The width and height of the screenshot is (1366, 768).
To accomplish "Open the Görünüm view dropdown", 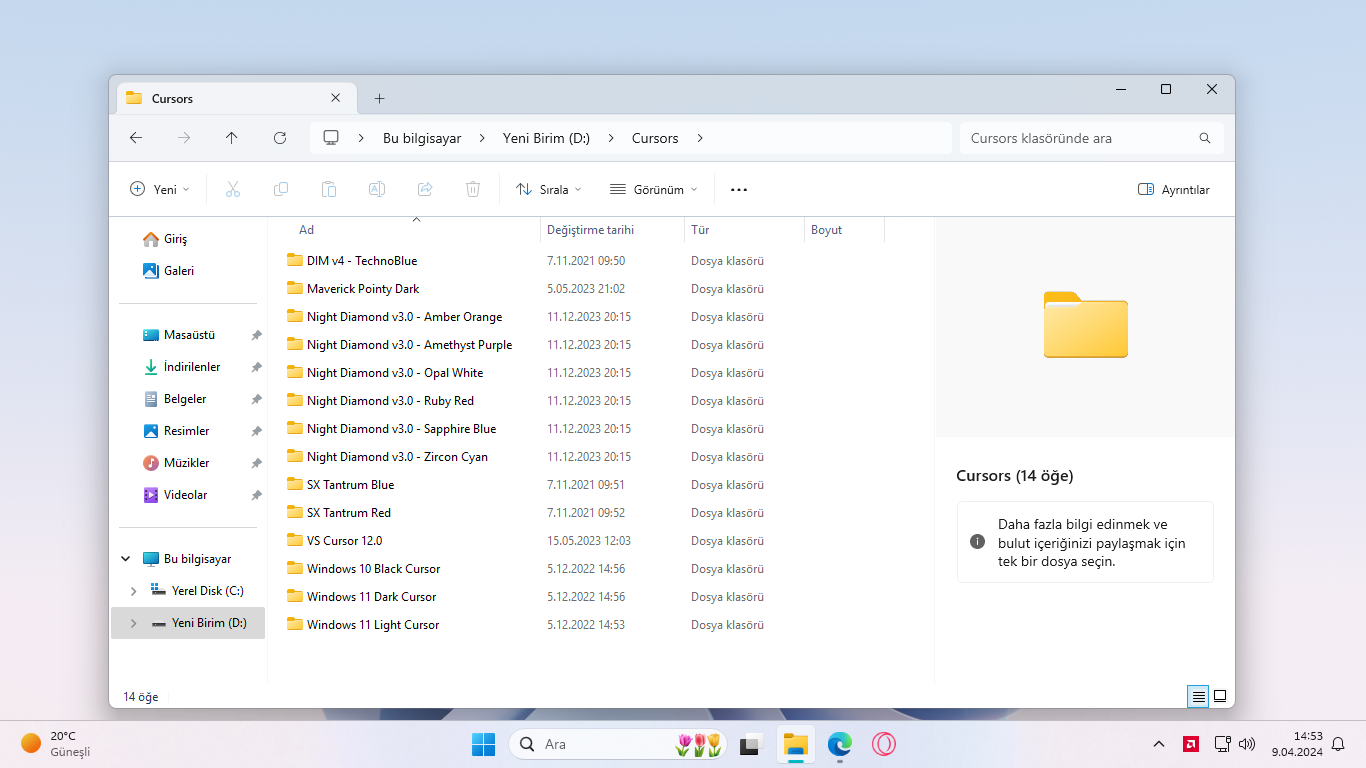I will tap(654, 190).
